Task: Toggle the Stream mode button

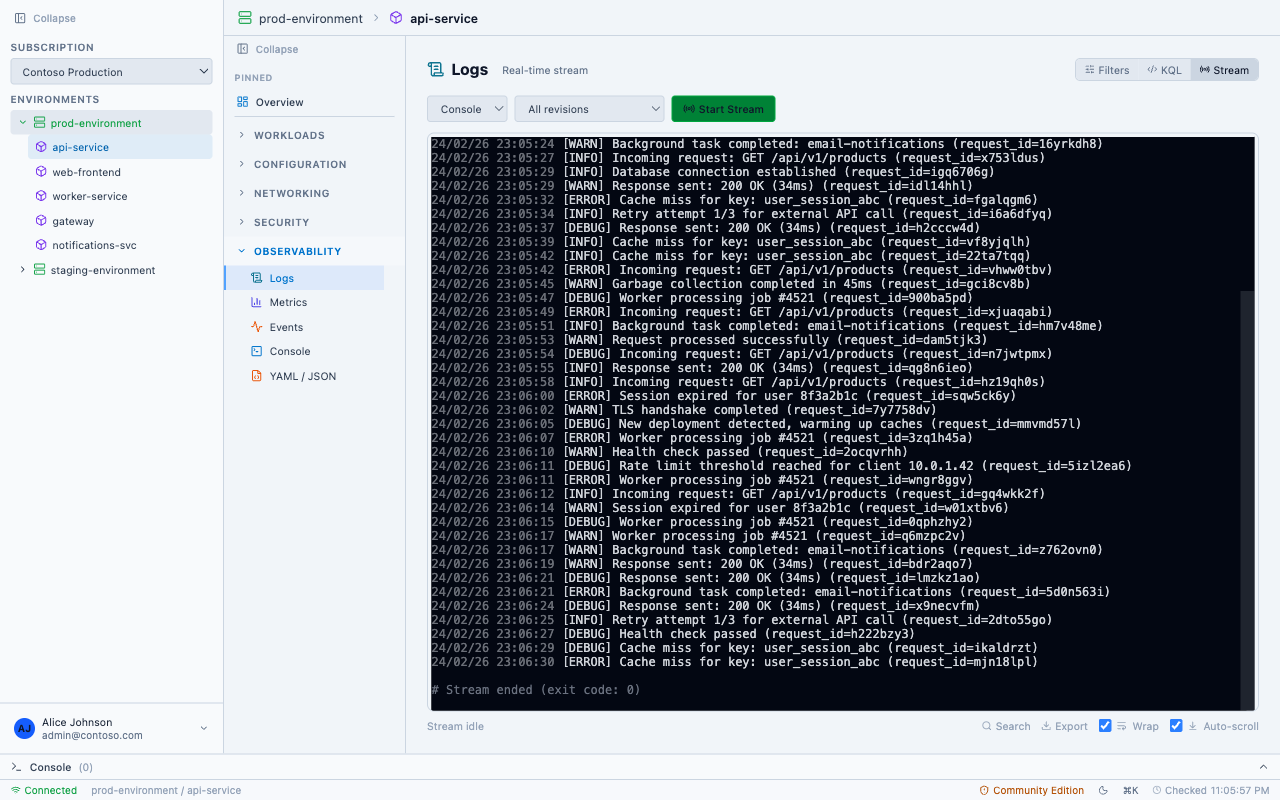Action: [x=1224, y=69]
